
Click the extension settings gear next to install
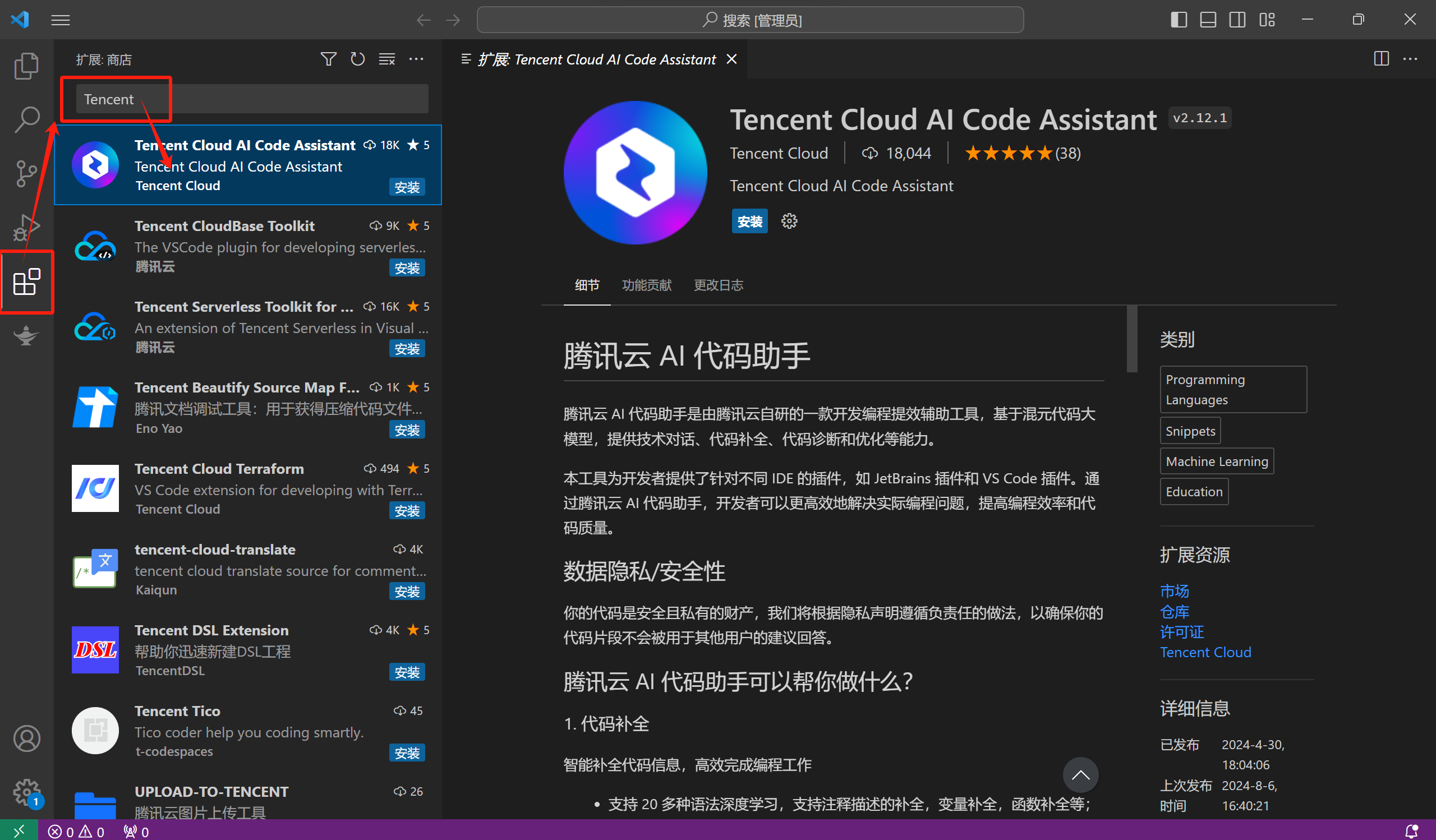(789, 221)
